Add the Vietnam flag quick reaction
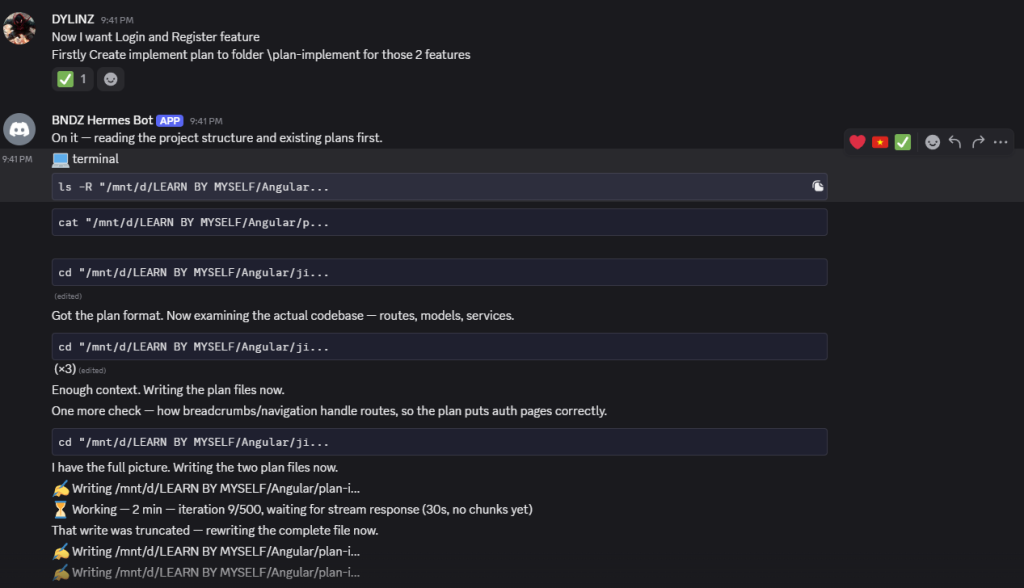Viewport: 1024px width, 588px height. (880, 142)
